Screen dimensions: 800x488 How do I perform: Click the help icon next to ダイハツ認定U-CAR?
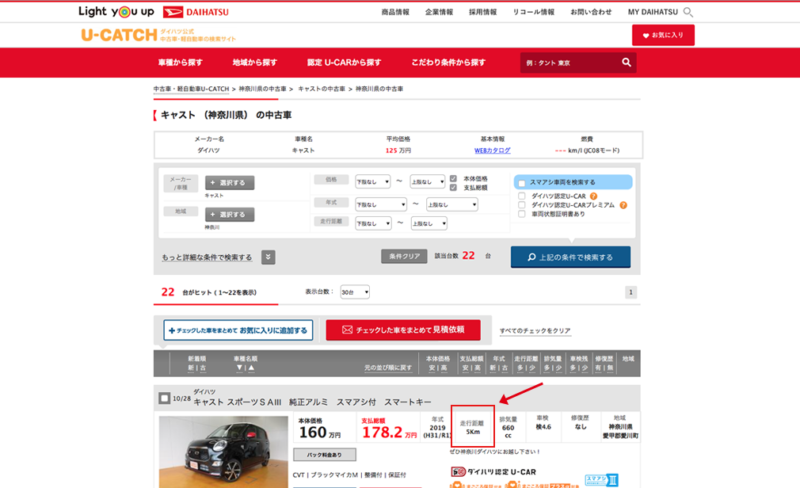click(x=593, y=196)
